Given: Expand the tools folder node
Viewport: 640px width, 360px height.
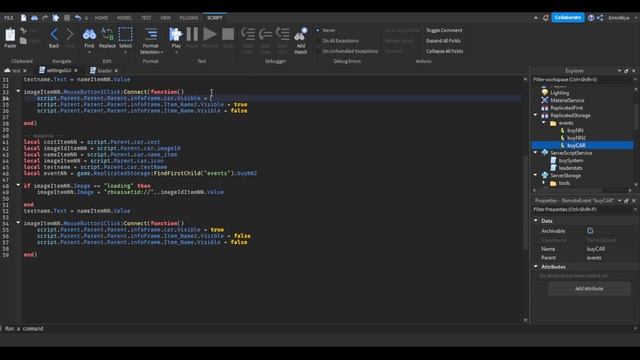Looking at the screenshot, I should pos(544,182).
